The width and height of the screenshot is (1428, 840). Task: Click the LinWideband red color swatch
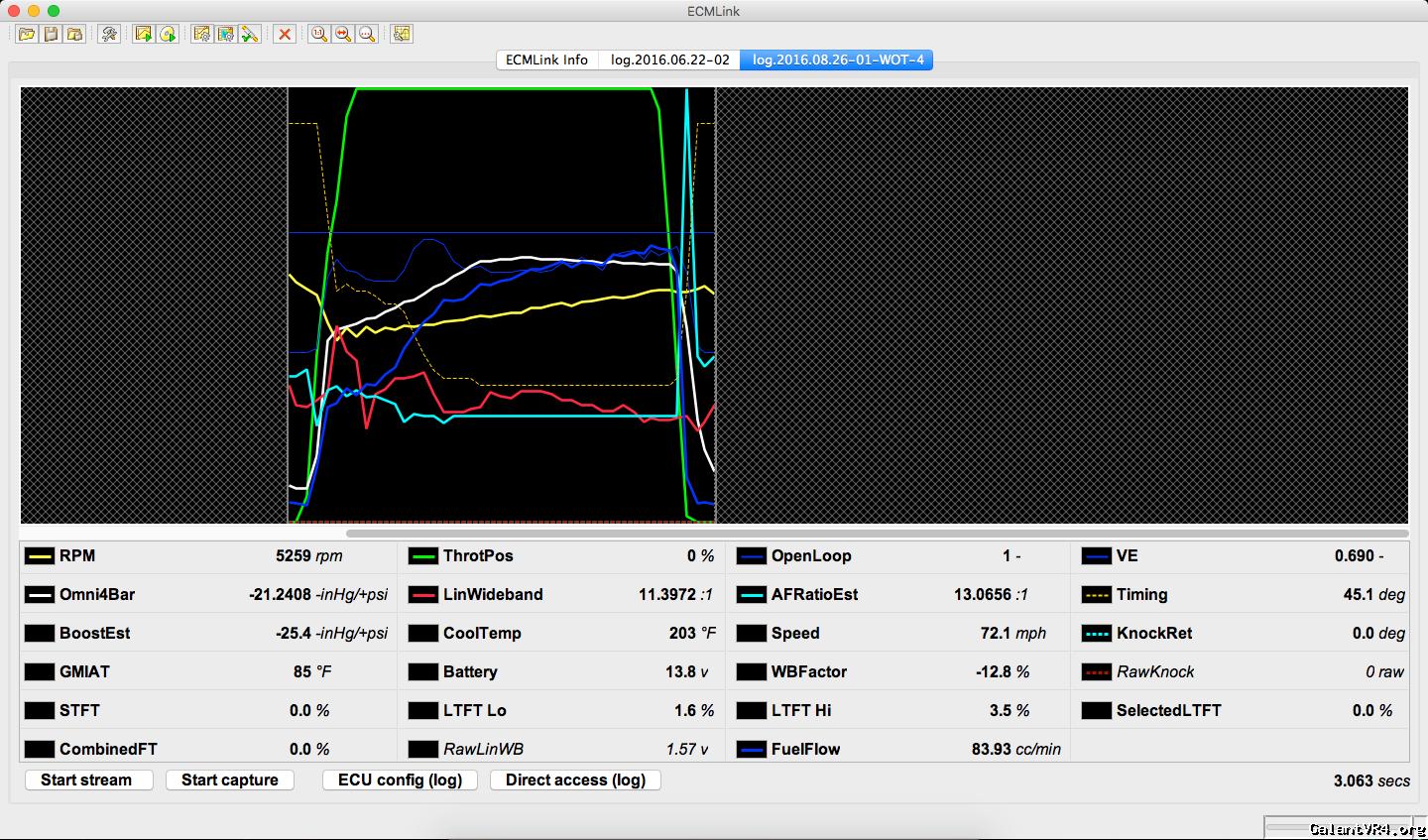point(423,595)
